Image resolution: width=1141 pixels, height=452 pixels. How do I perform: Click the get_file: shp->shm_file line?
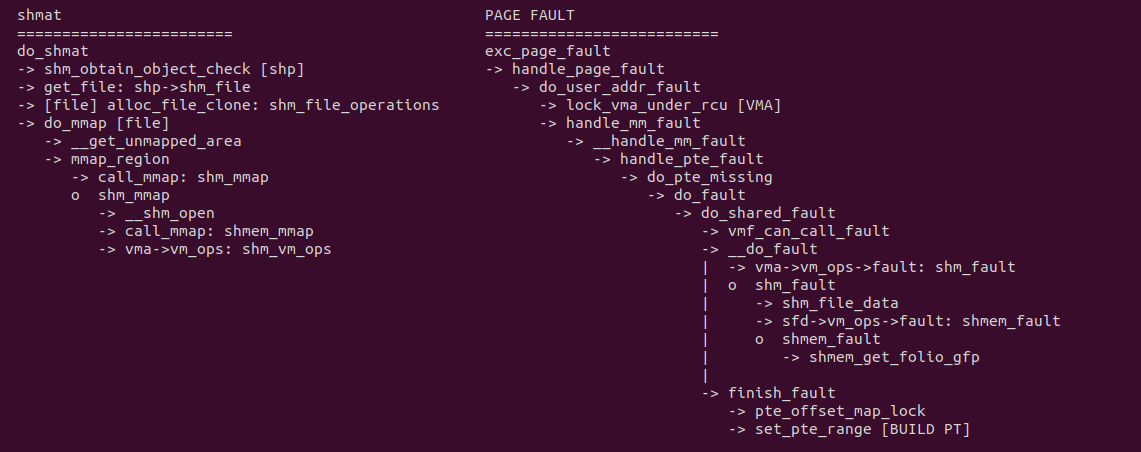click(147, 87)
